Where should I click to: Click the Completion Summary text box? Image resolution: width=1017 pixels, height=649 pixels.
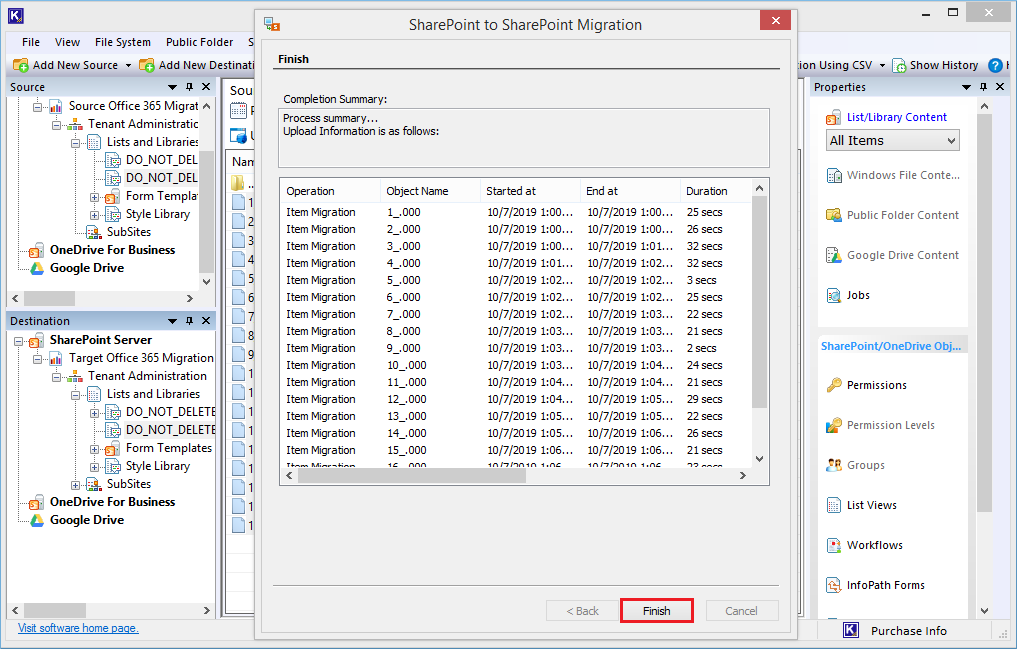point(524,138)
